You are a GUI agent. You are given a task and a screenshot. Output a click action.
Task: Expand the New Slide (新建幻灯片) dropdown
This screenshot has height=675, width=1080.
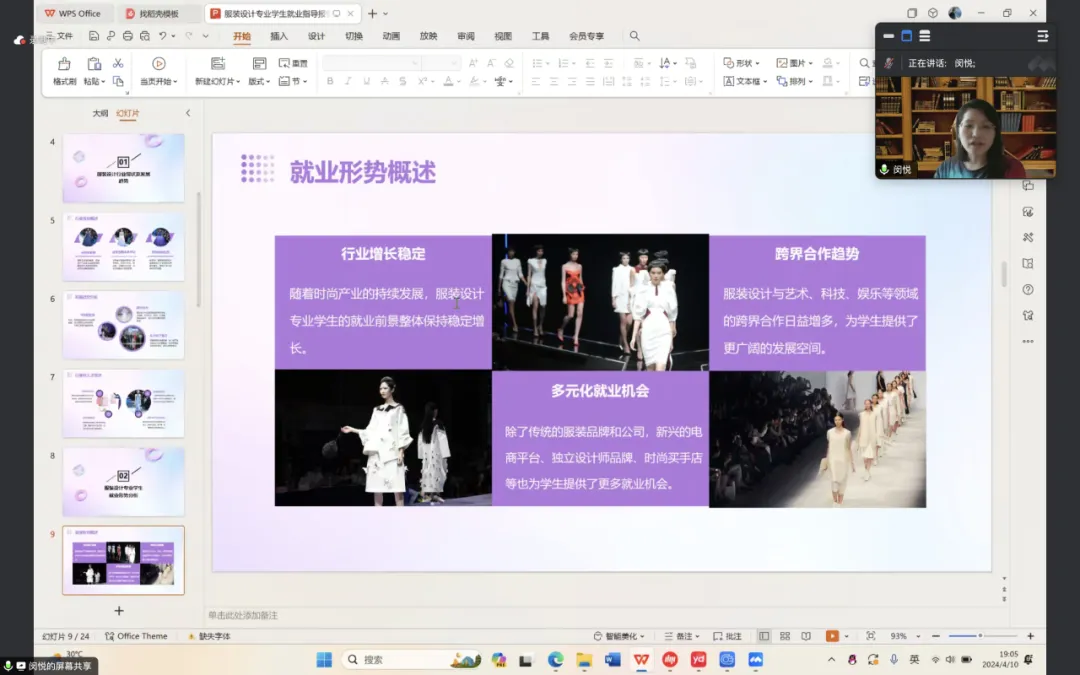[238, 82]
